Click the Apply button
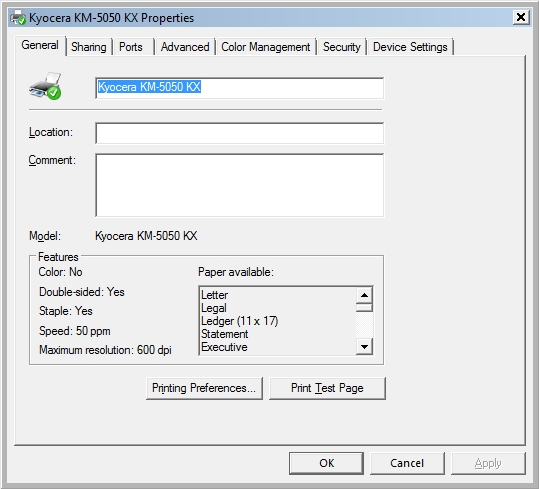Image resolution: width=539 pixels, height=489 pixels. pos(488,463)
